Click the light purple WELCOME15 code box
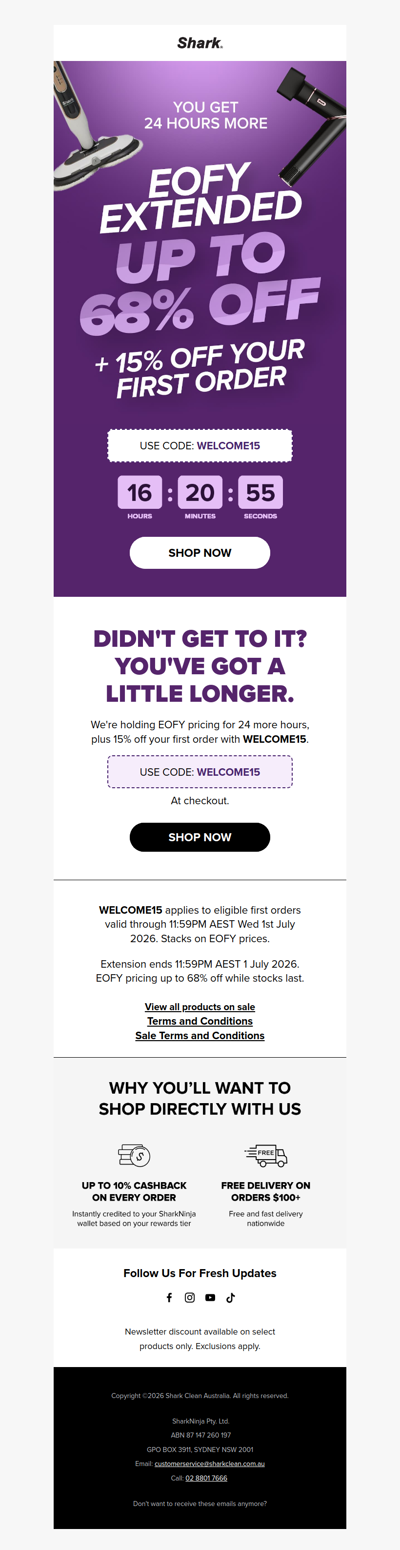The image size is (400, 1550). pyautogui.click(x=200, y=772)
